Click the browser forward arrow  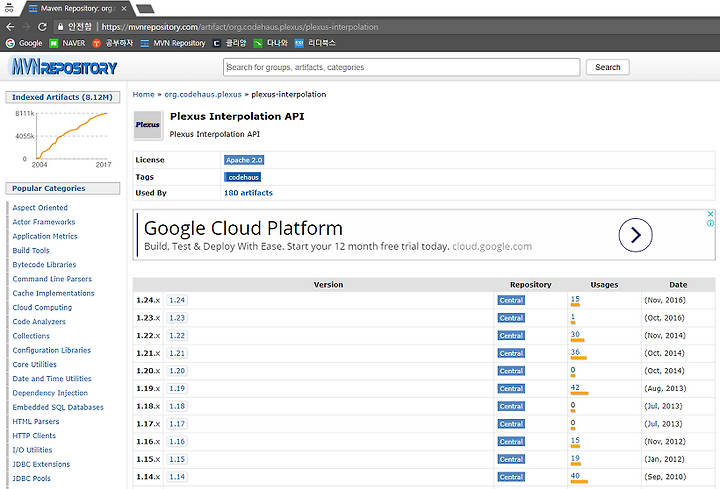pos(26,27)
